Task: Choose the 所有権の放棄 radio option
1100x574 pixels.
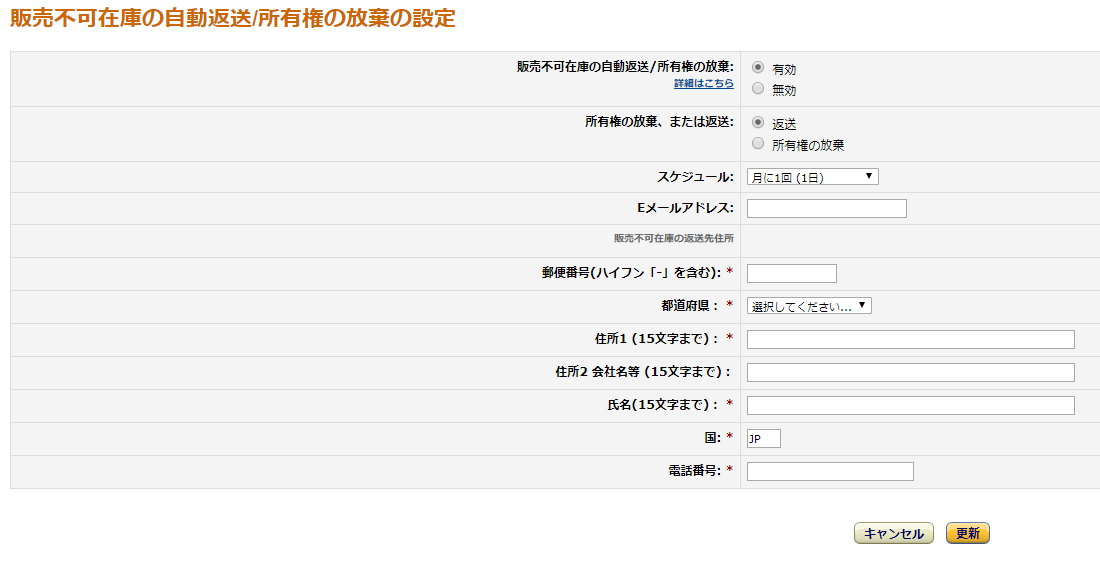Action: pos(758,143)
